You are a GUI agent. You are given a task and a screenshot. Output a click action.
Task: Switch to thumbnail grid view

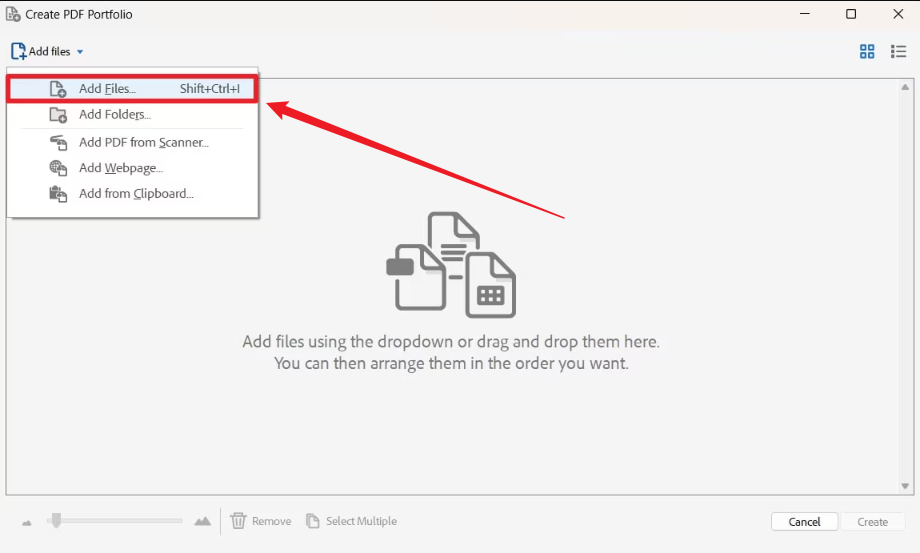867,52
